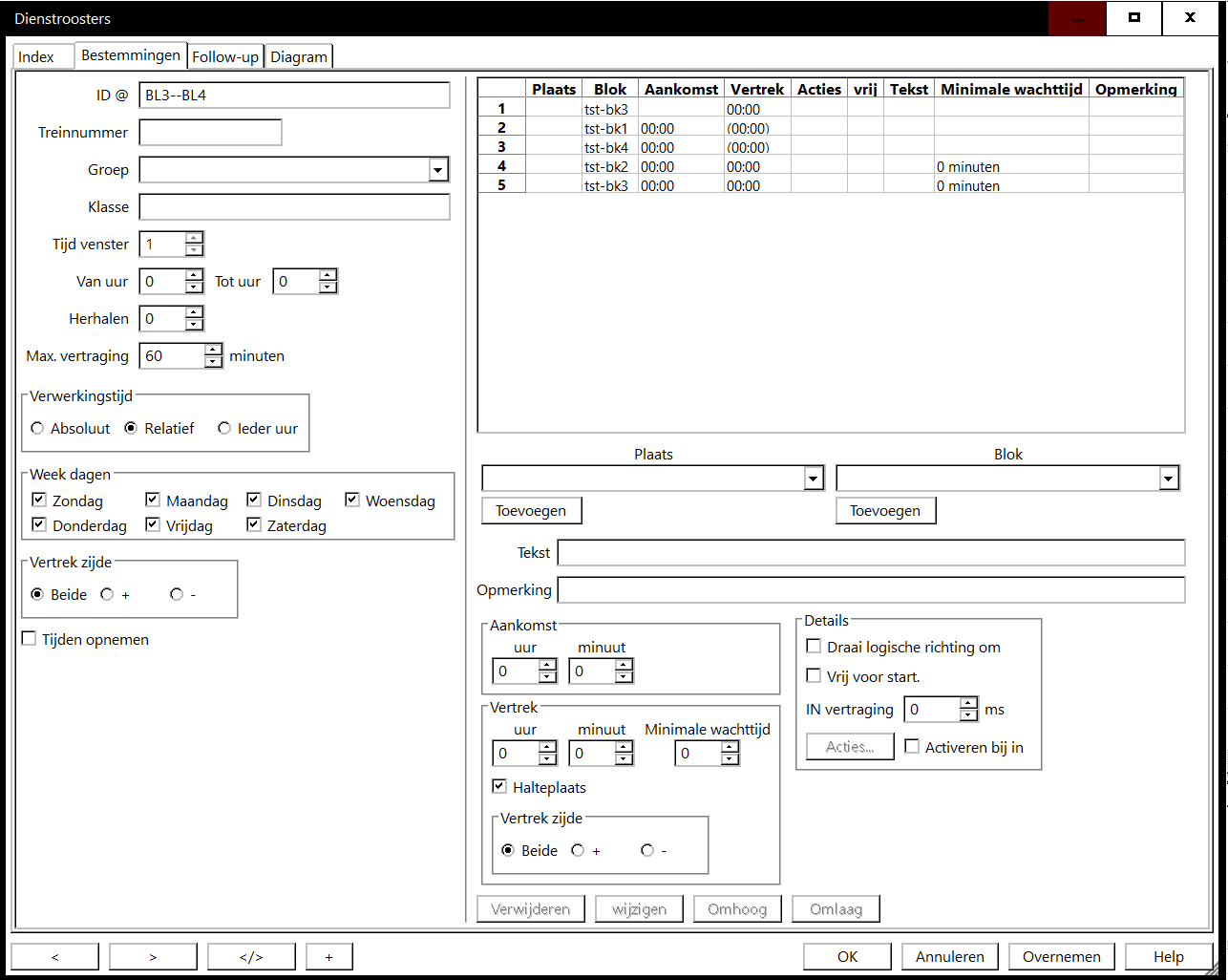
Task: Click into the Treinnummer input field
Action: [x=210, y=133]
